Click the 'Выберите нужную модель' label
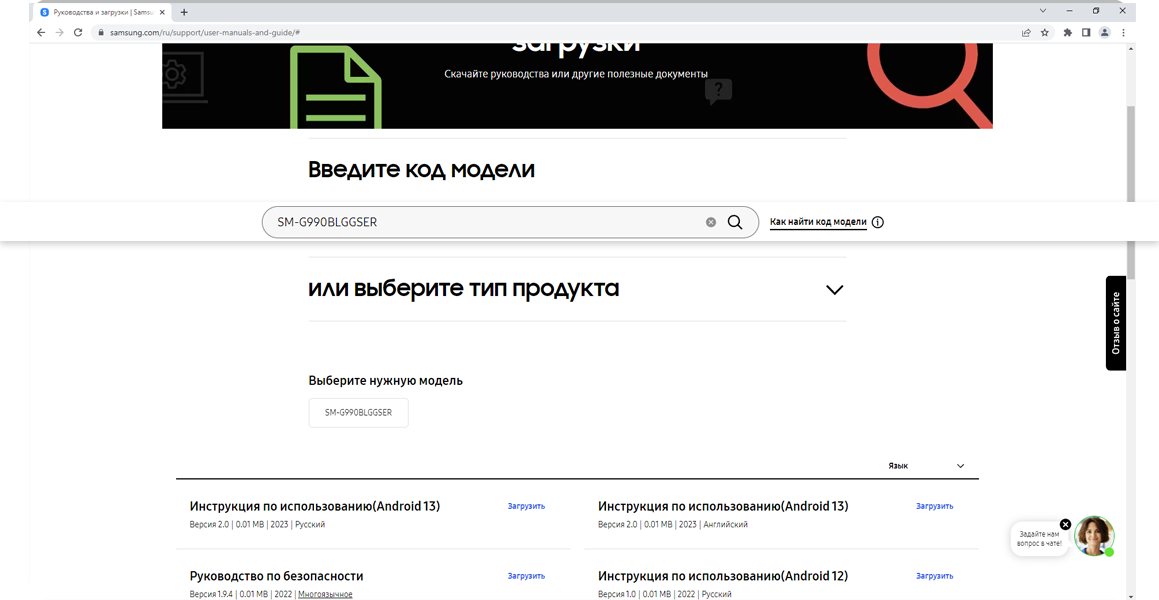The width and height of the screenshot is (1159, 600). click(x=385, y=381)
